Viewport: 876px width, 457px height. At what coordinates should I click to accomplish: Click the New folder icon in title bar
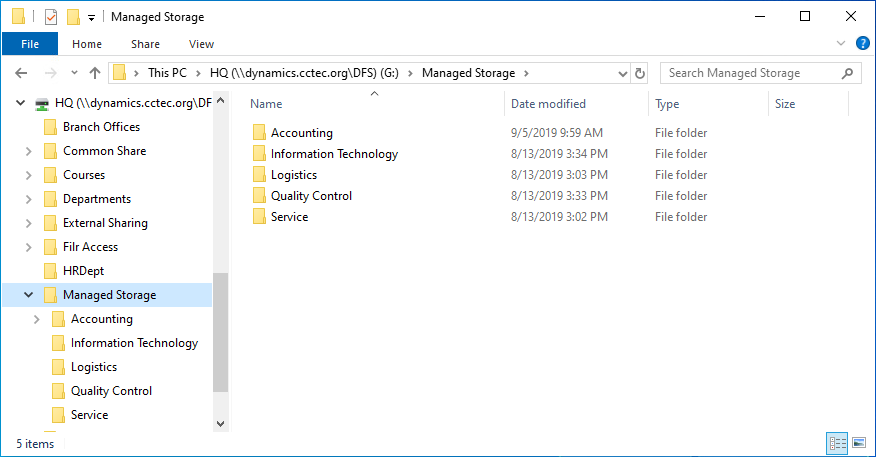coord(73,17)
